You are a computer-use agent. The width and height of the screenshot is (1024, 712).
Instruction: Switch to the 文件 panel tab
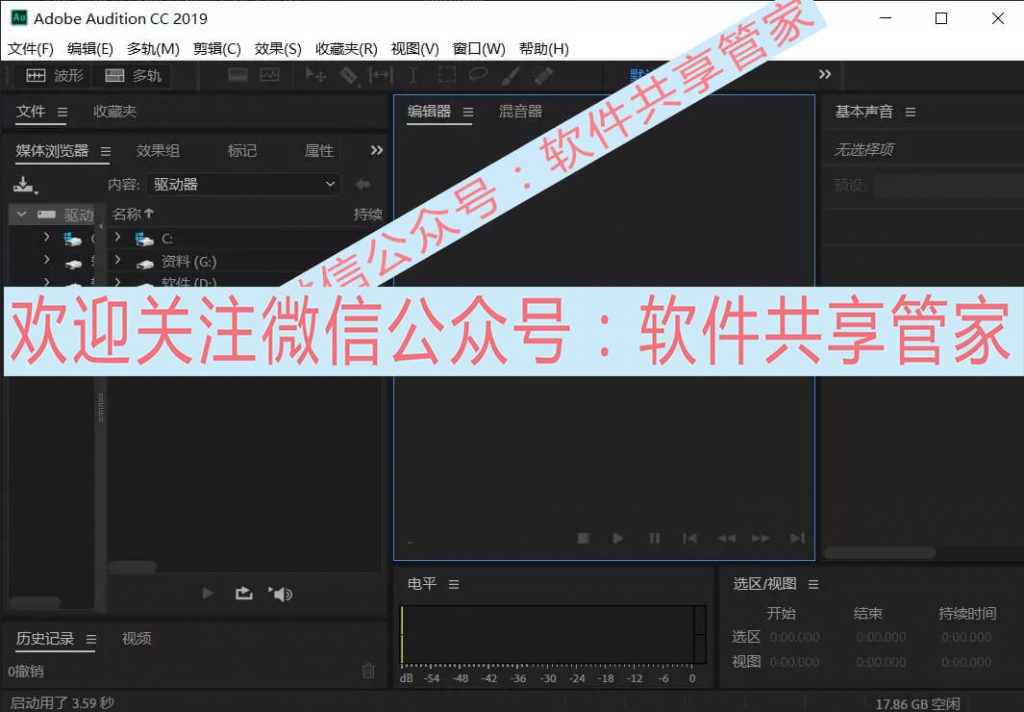[x=31, y=112]
